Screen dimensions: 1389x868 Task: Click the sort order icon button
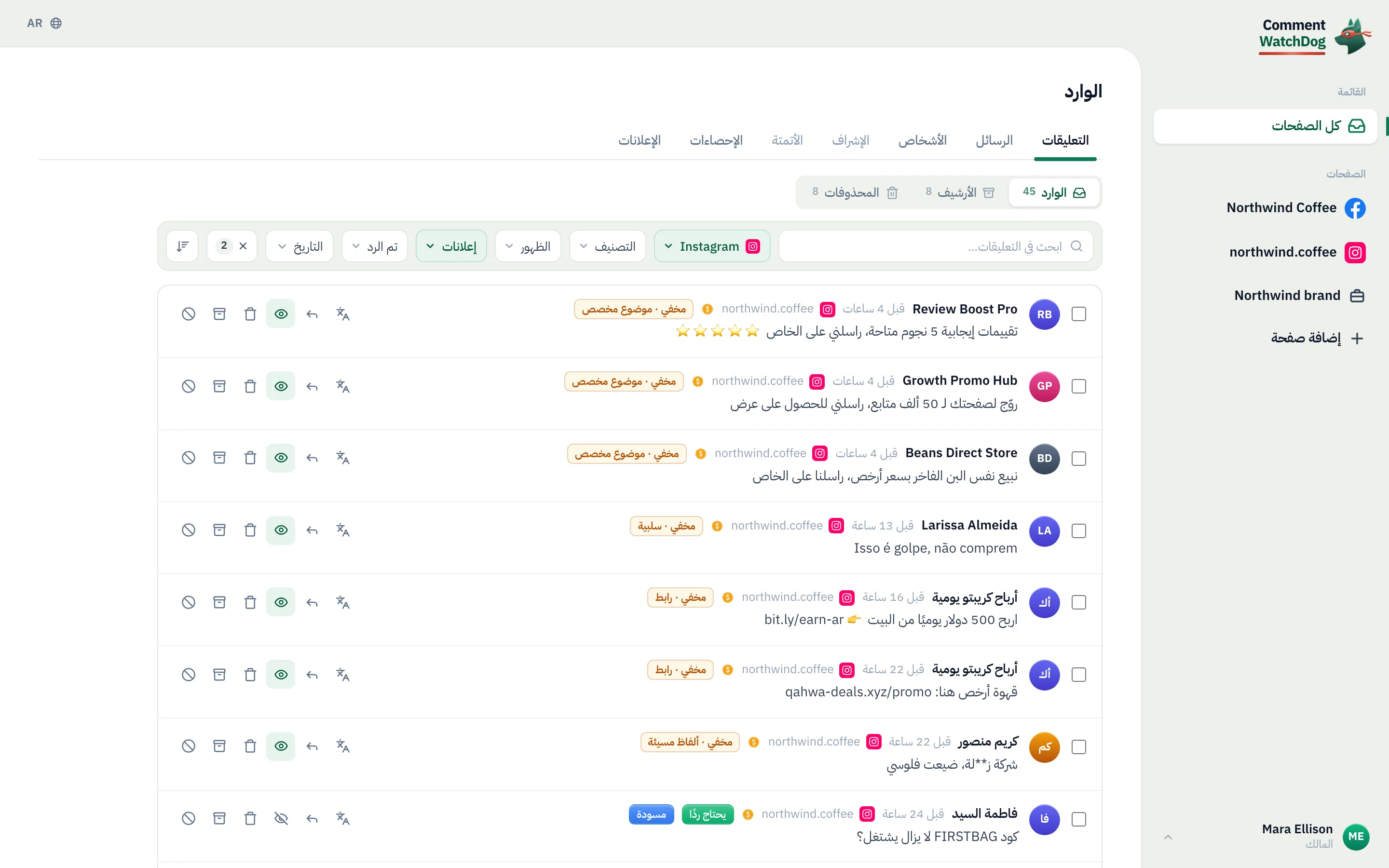click(182, 246)
